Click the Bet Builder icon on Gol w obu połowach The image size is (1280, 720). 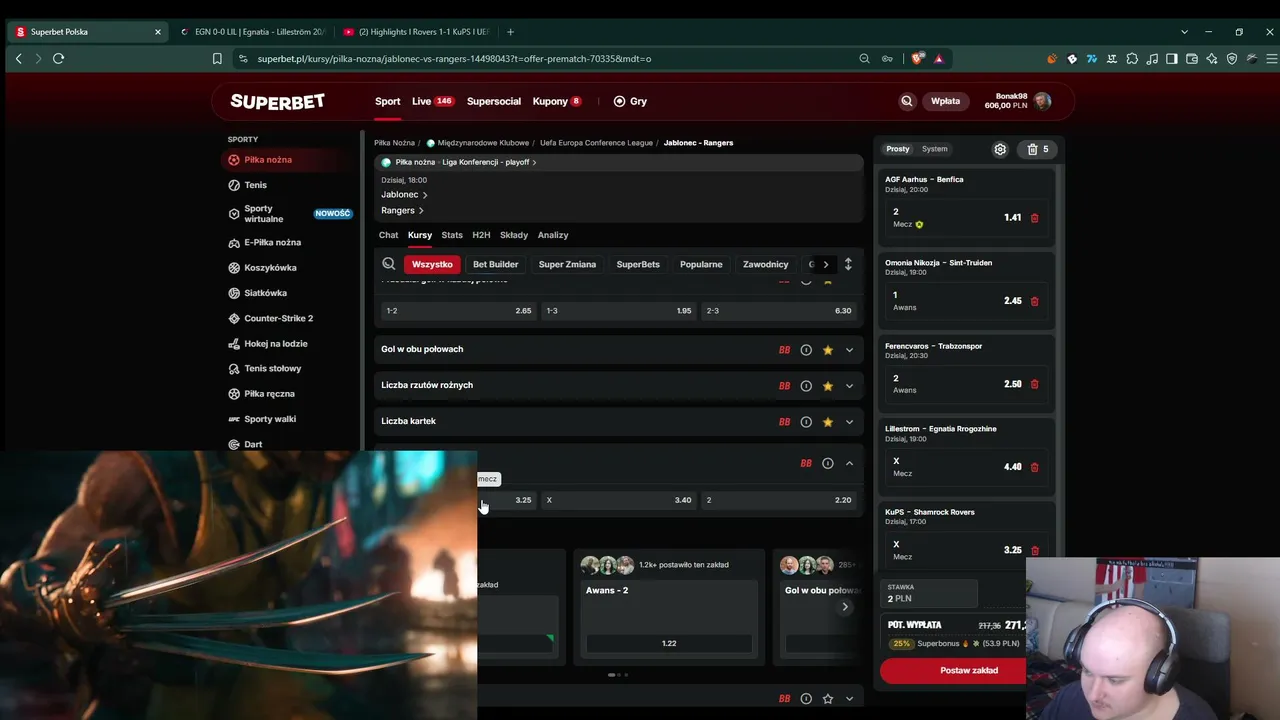coord(784,350)
